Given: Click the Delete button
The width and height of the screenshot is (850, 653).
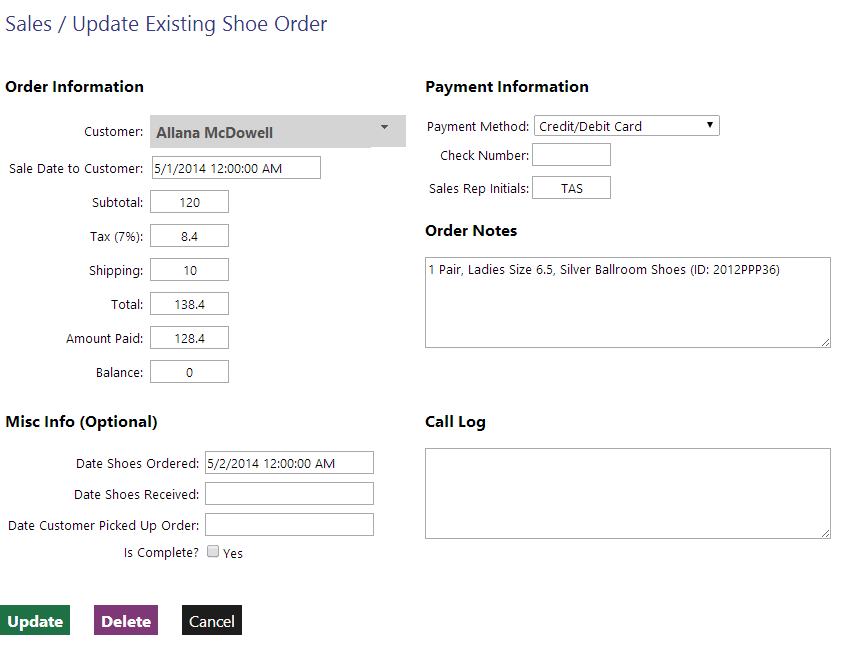Looking at the screenshot, I should [125, 620].
